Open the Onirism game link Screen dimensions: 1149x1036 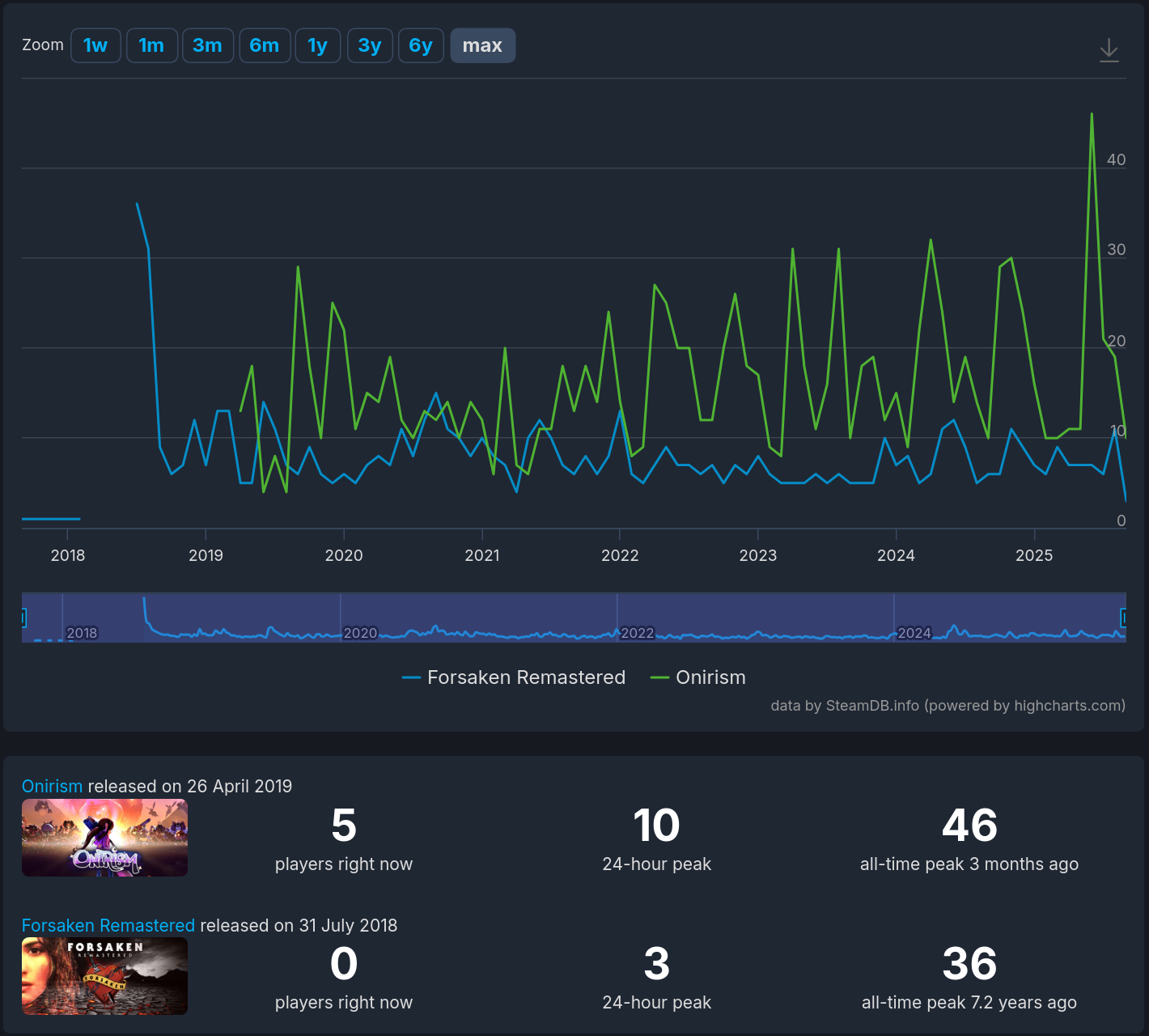tap(52, 786)
